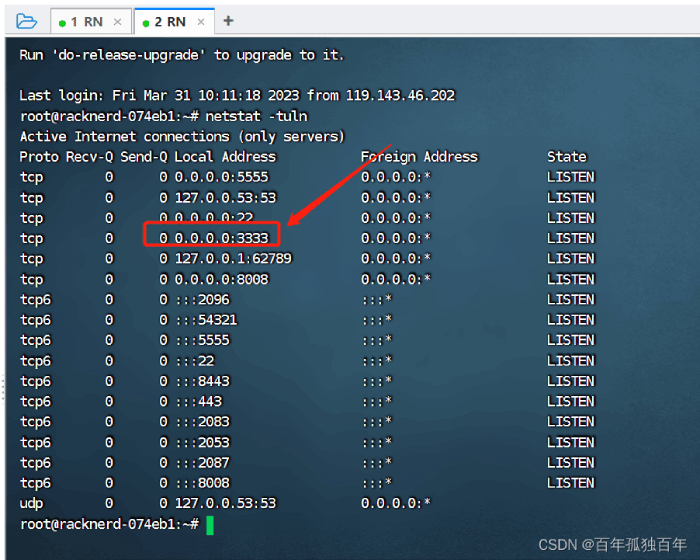Add a new session tab

click(x=228, y=21)
